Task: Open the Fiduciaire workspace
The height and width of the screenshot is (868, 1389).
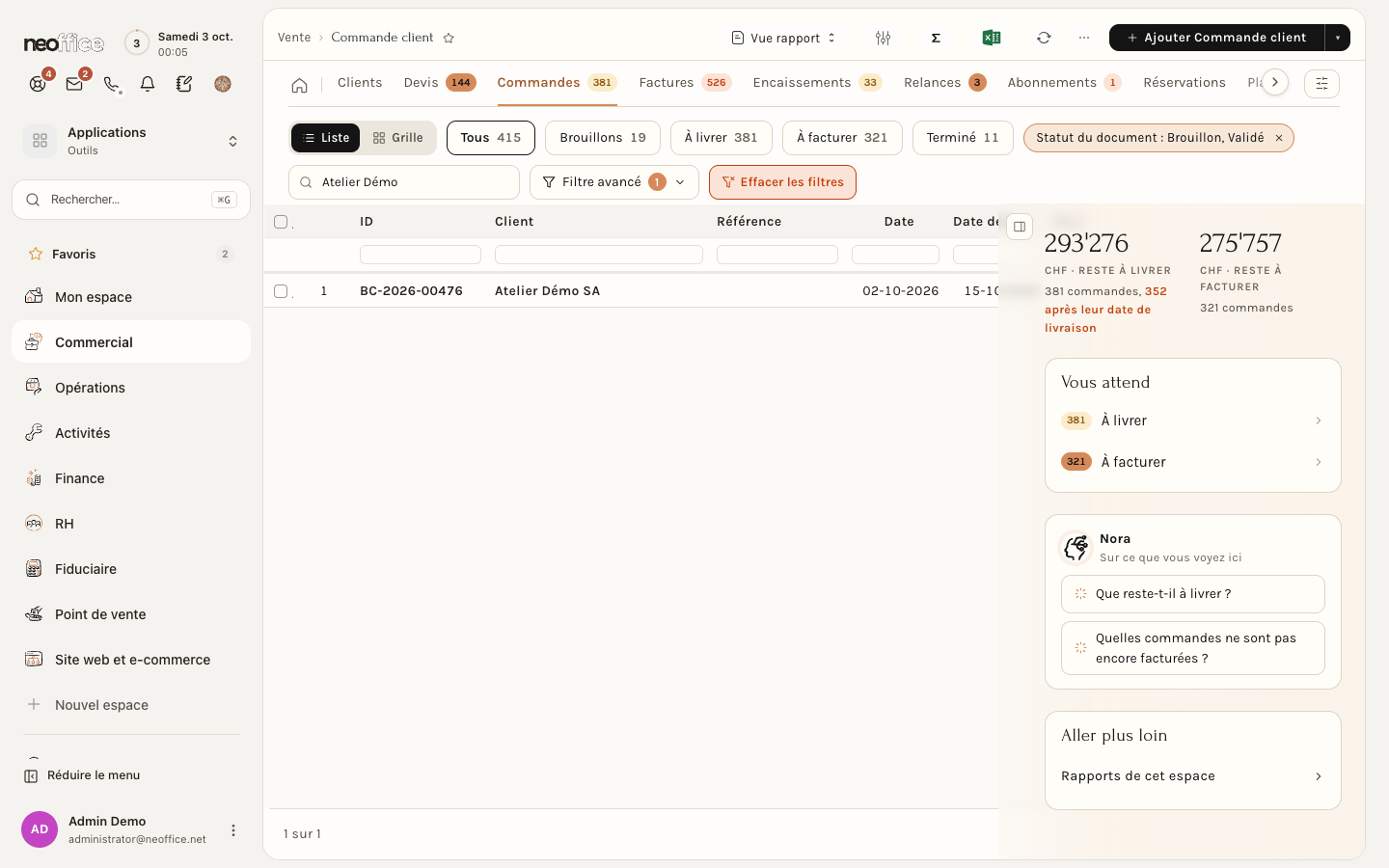Action: (131, 569)
